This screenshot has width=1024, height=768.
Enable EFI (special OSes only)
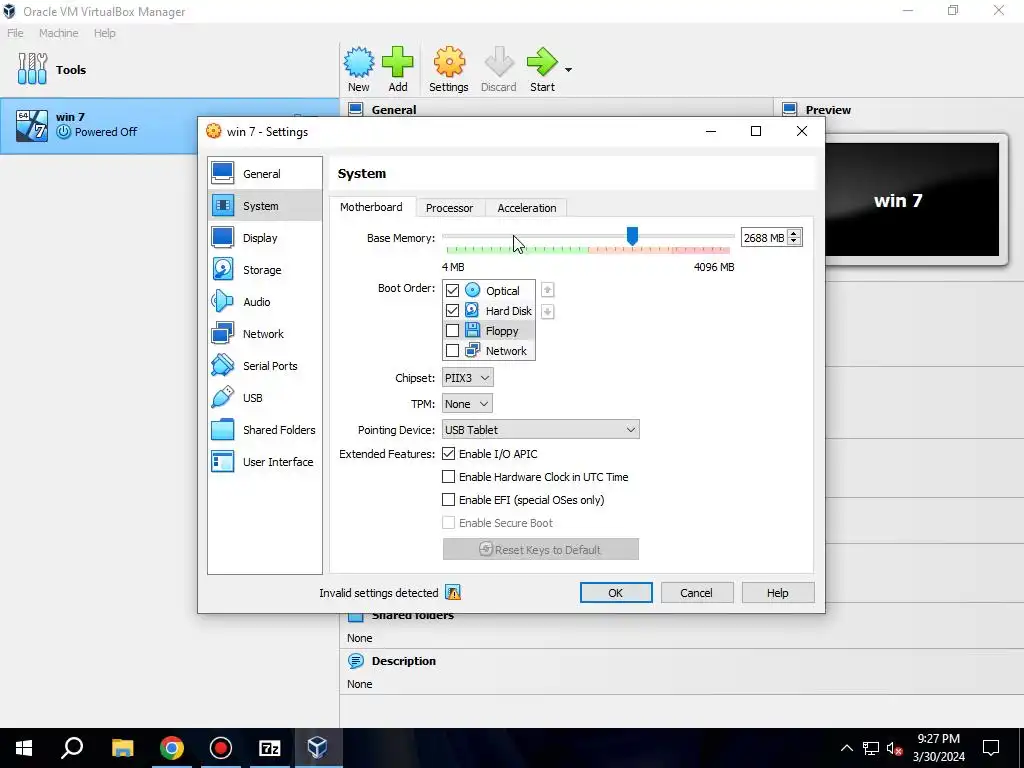click(x=449, y=500)
